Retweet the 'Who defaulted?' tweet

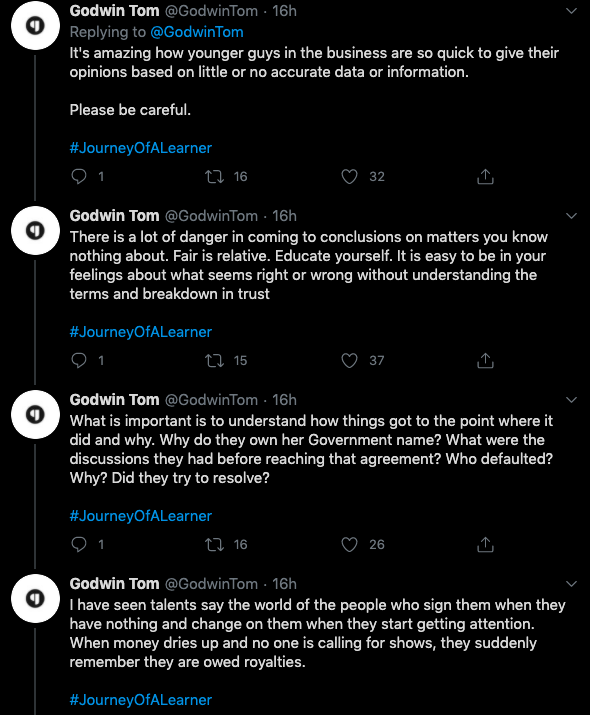coord(214,544)
